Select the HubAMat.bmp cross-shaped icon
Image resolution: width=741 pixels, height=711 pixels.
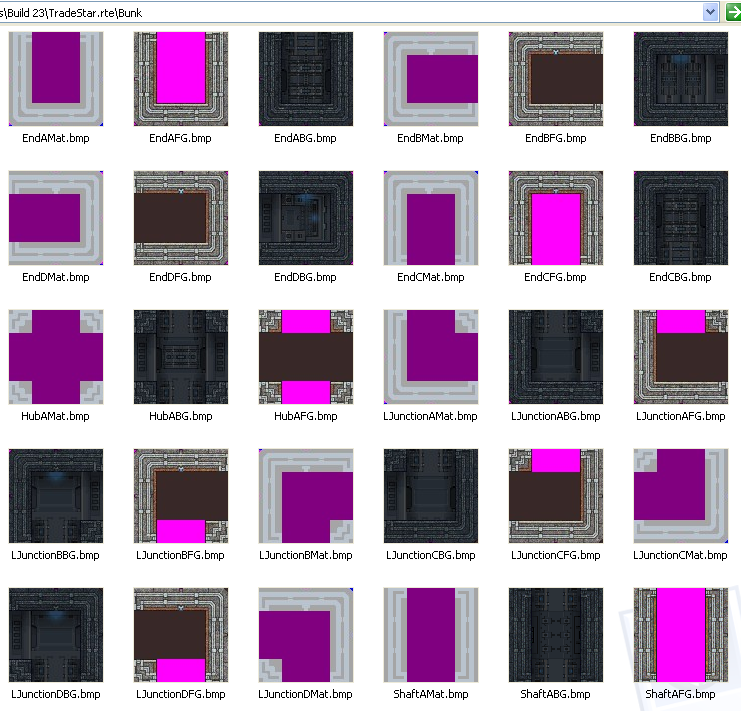56,357
